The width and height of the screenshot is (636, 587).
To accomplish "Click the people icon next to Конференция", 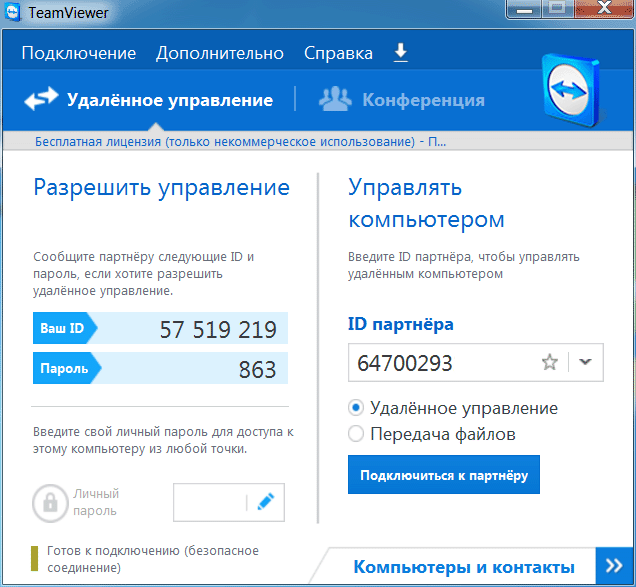I will point(335,99).
